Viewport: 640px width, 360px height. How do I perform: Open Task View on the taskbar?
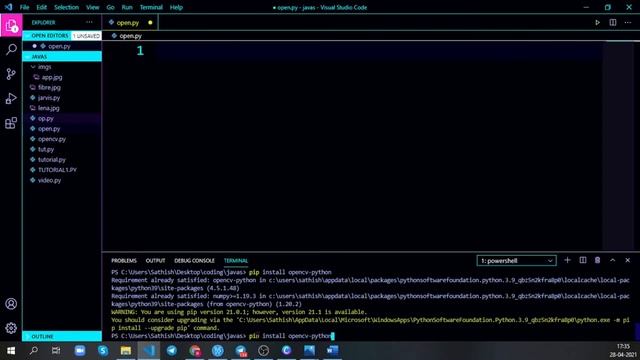coord(56,351)
